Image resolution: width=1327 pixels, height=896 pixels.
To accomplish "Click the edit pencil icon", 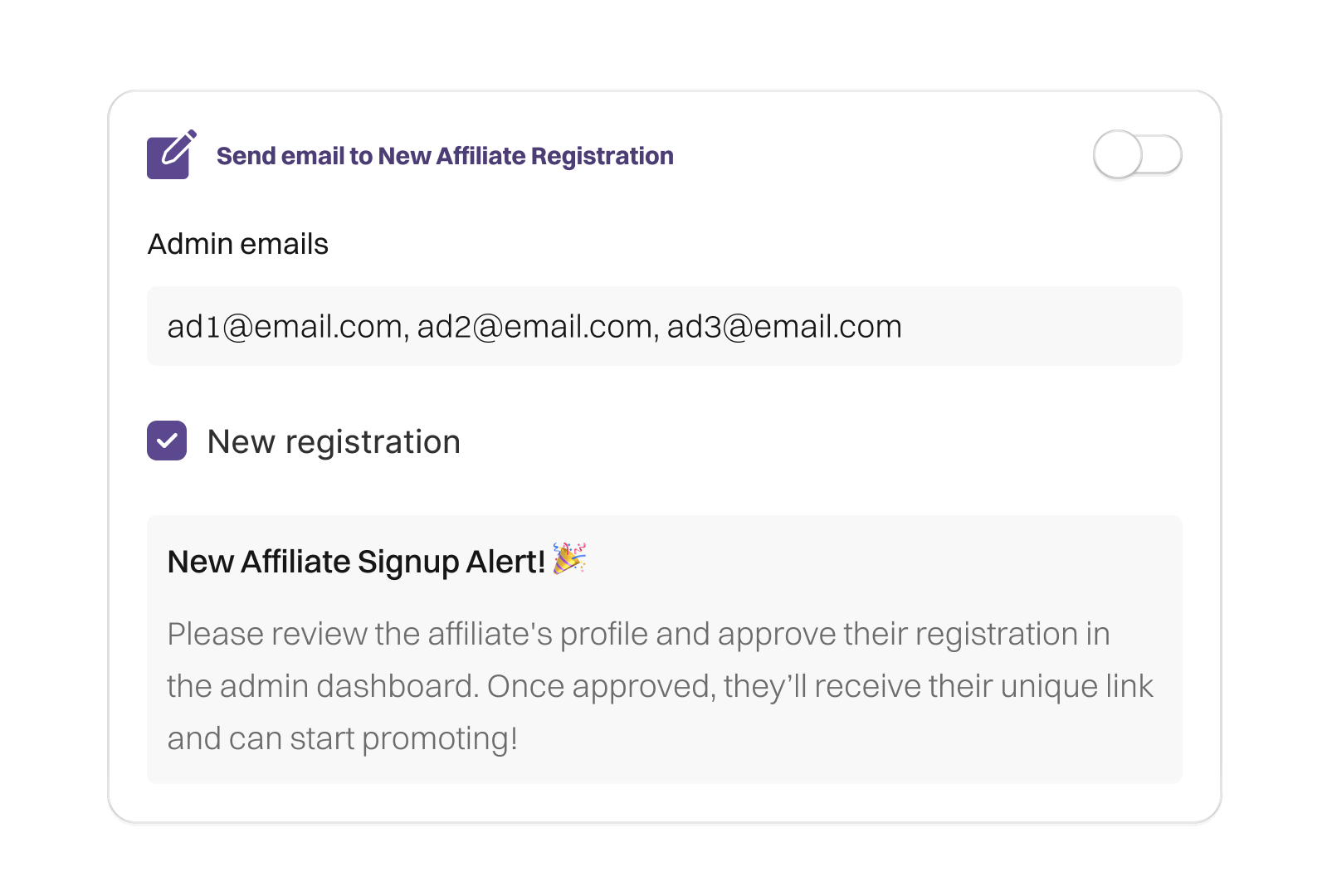I will pos(171,154).
